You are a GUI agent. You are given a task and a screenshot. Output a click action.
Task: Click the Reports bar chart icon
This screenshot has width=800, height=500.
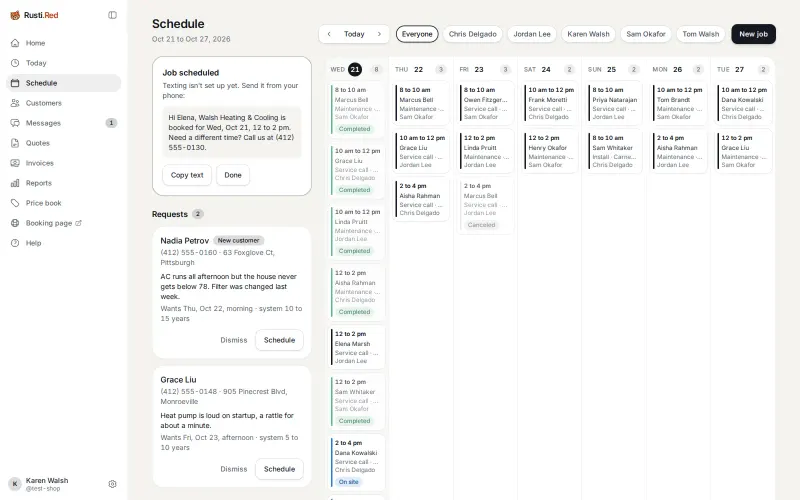(x=15, y=183)
